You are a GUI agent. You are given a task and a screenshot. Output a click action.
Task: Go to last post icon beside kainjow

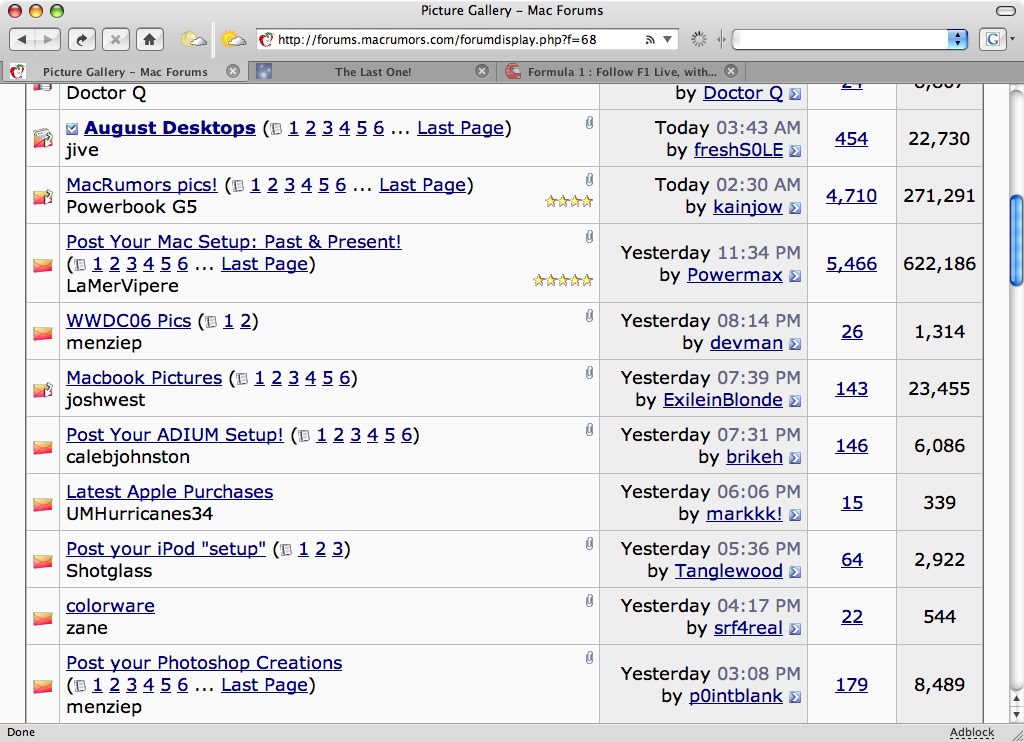[x=795, y=208]
